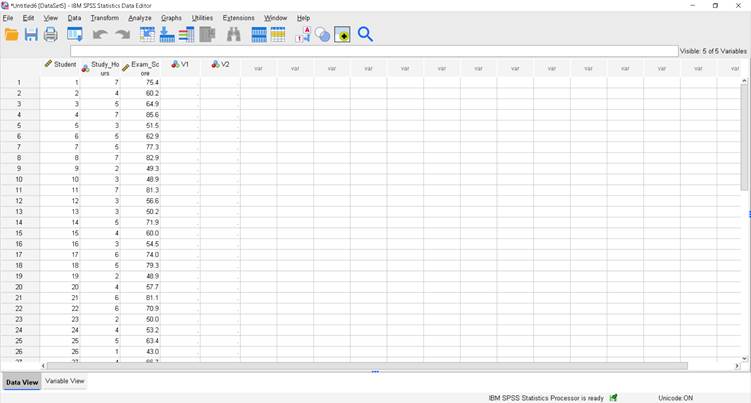Click the Search magnifying glass icon
This screenshot has height=403, width=751.
click(x=365, y=35)
